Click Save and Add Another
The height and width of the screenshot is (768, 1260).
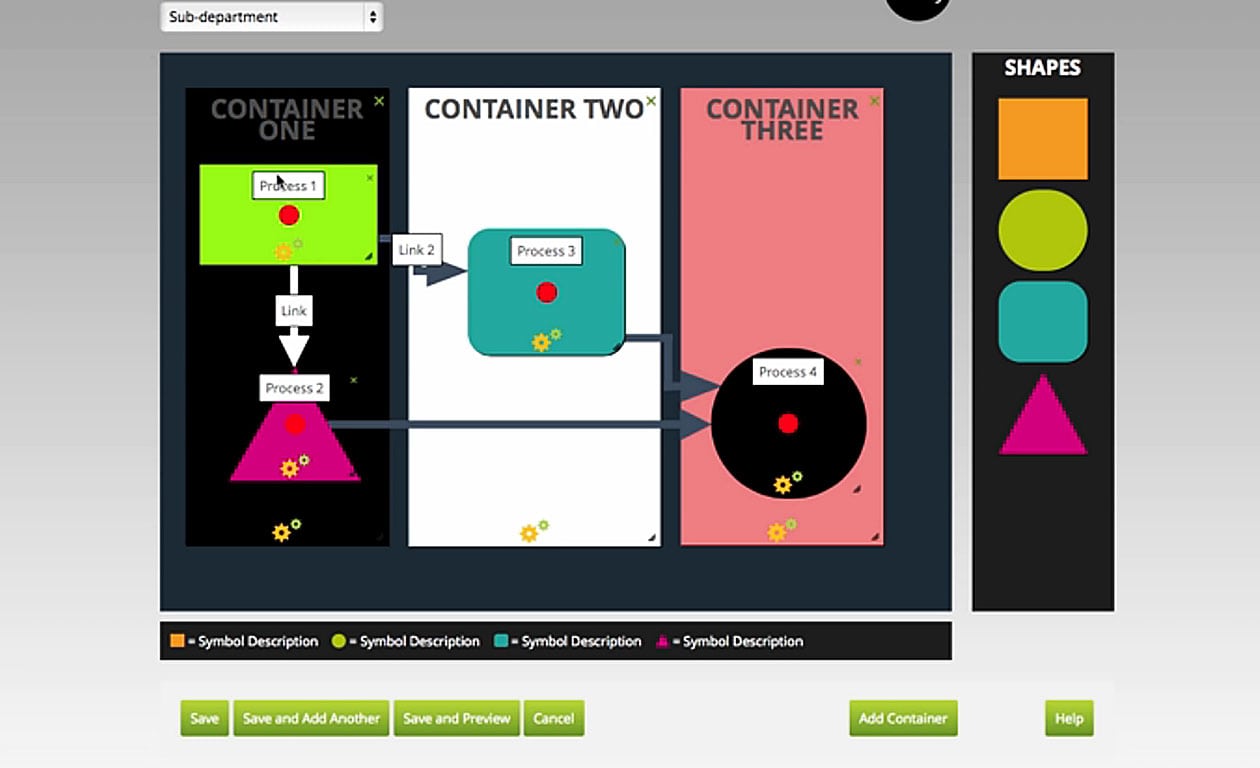[x=311, y=718]
